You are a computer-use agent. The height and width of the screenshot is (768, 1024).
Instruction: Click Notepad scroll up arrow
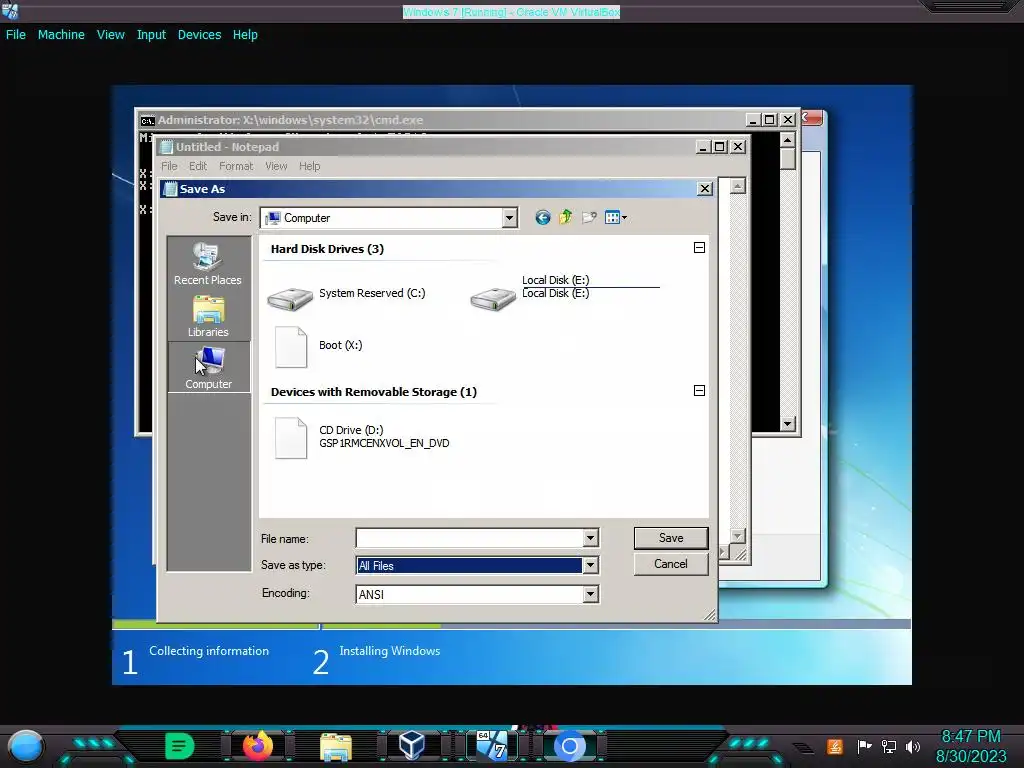(x=737, y=187)
